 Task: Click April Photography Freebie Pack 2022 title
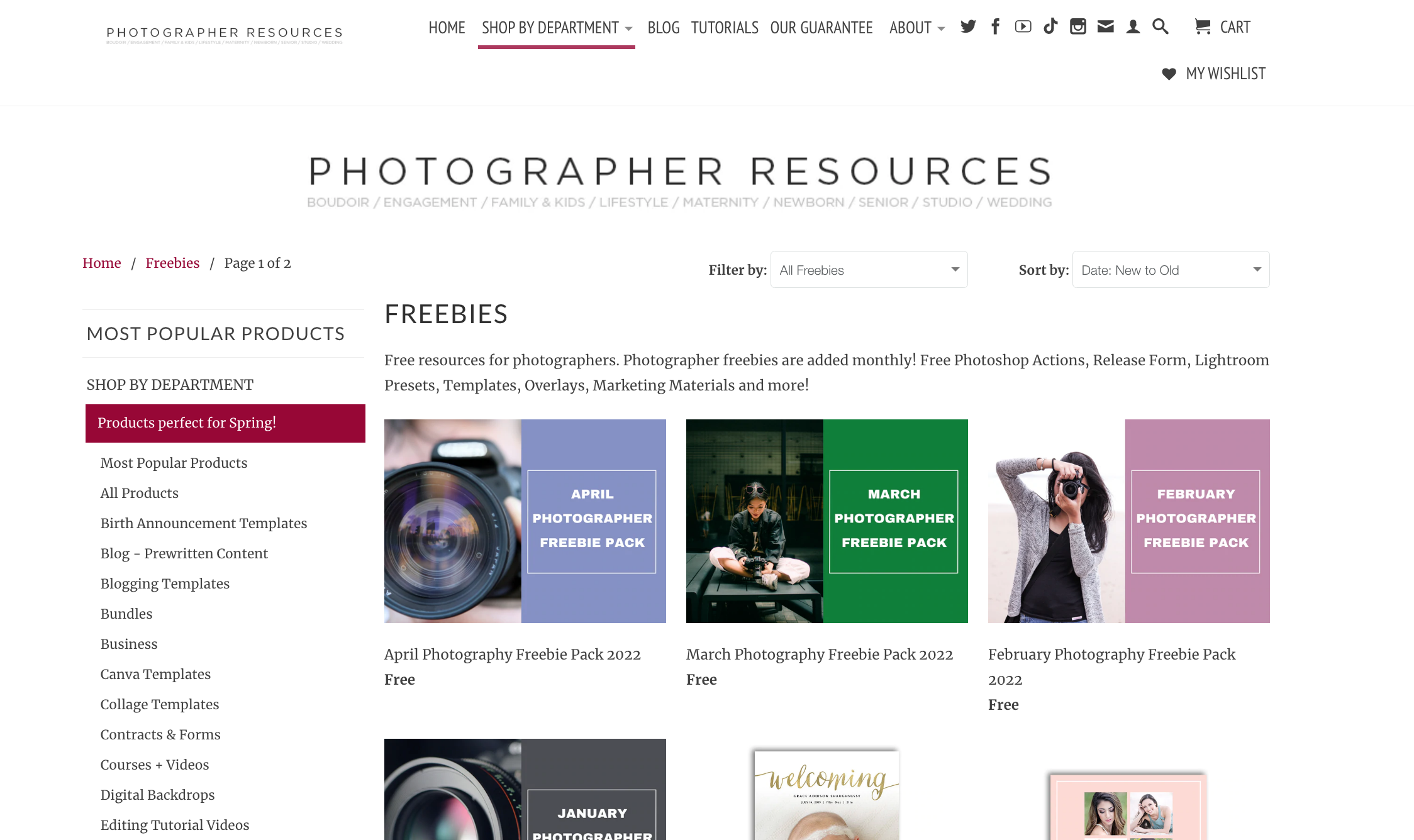pyautogui.click(x=513, y=655)
